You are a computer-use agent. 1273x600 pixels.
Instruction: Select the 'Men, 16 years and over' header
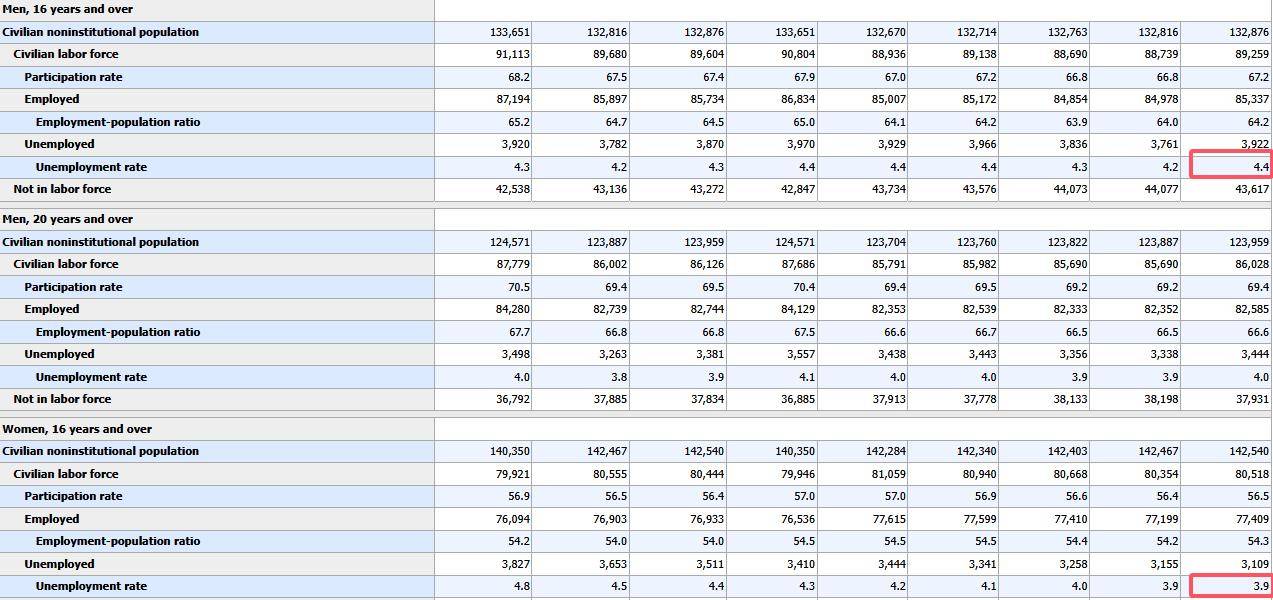click(67, 9)
